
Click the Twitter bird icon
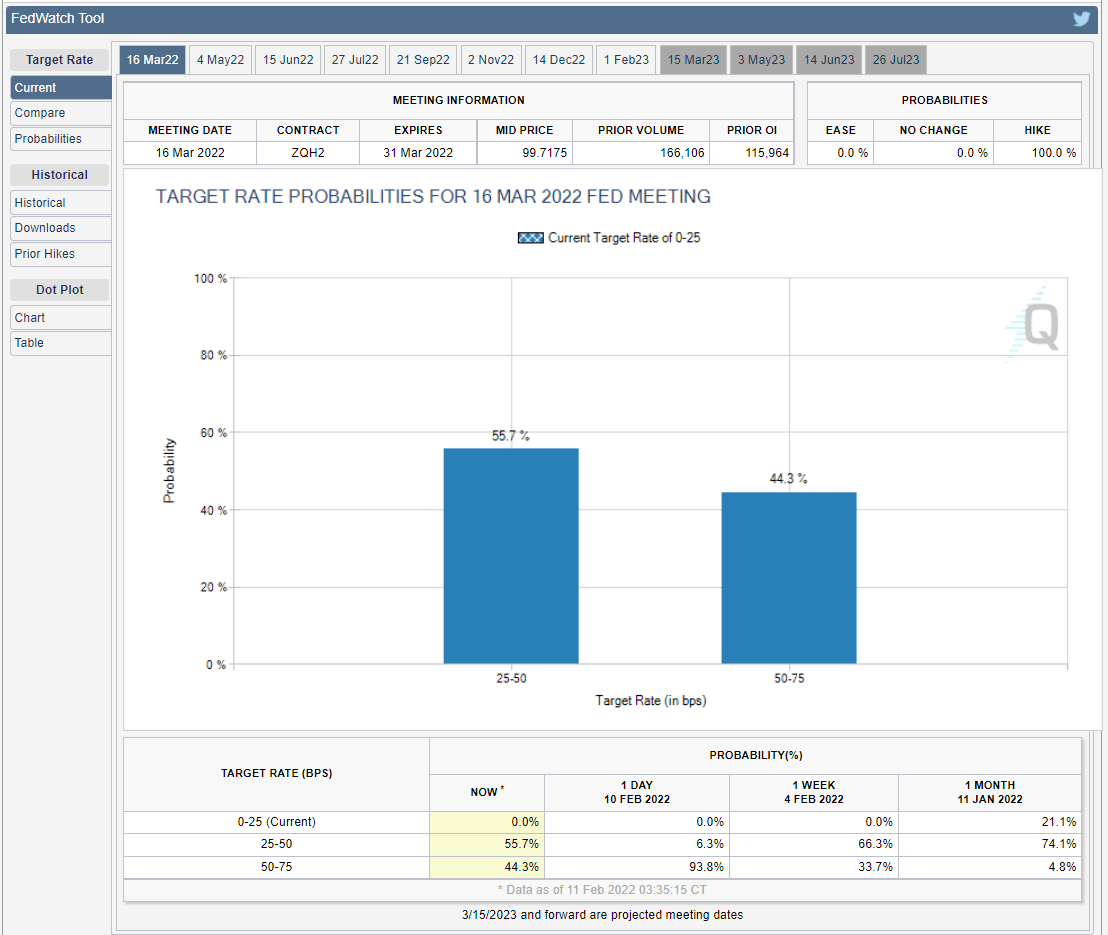click(x=1081, y=18)
